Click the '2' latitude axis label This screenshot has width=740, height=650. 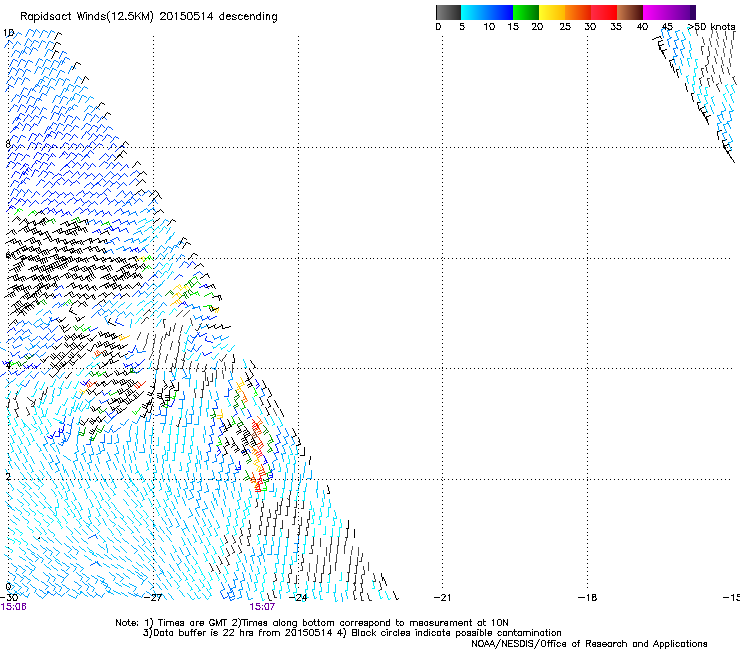8,477
